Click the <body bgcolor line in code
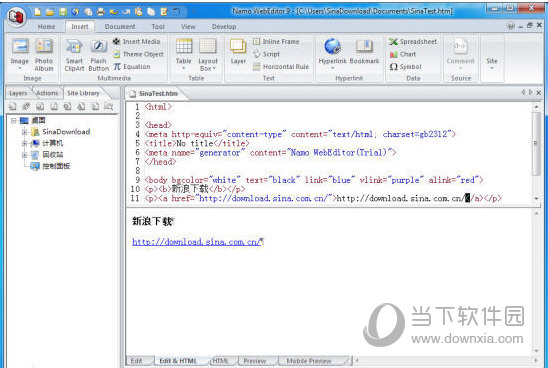This screenshot has width=548, height=368. tap(314, 180)
